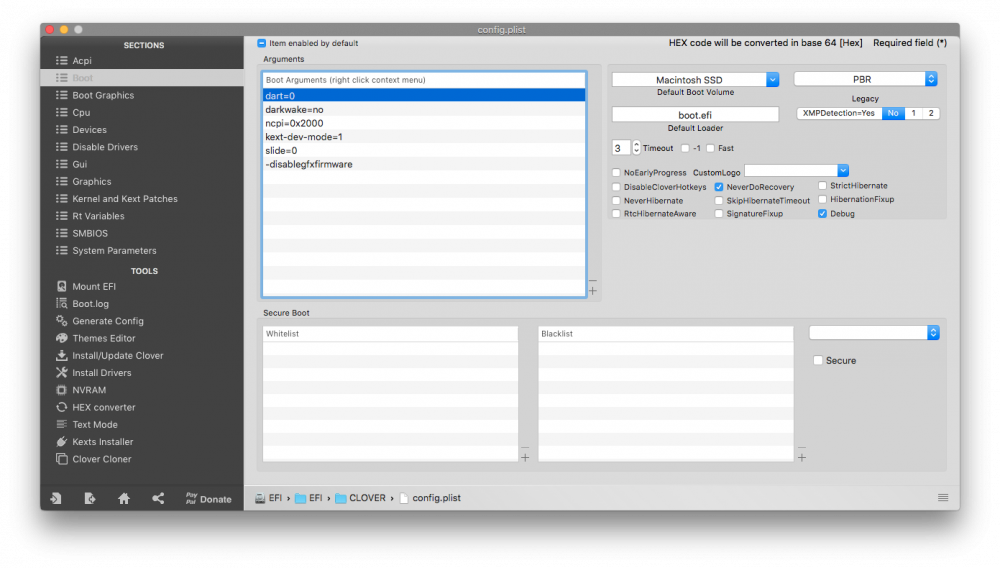Click the Generate Config icon

[x=61, y=321]
